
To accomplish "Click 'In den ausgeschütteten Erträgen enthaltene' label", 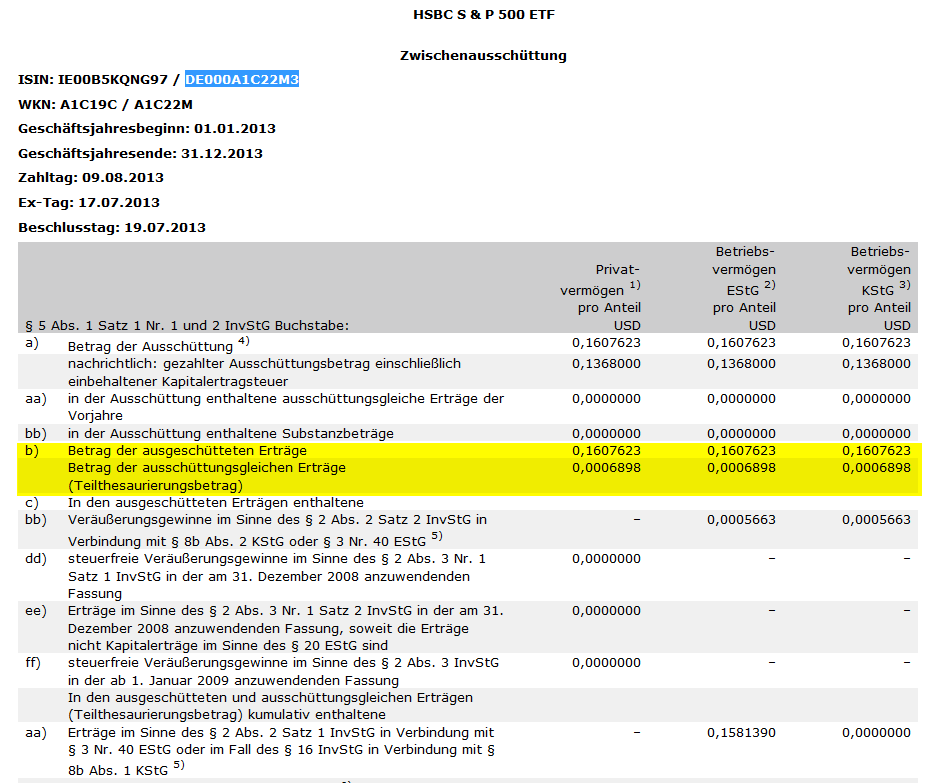I will 216,503.
